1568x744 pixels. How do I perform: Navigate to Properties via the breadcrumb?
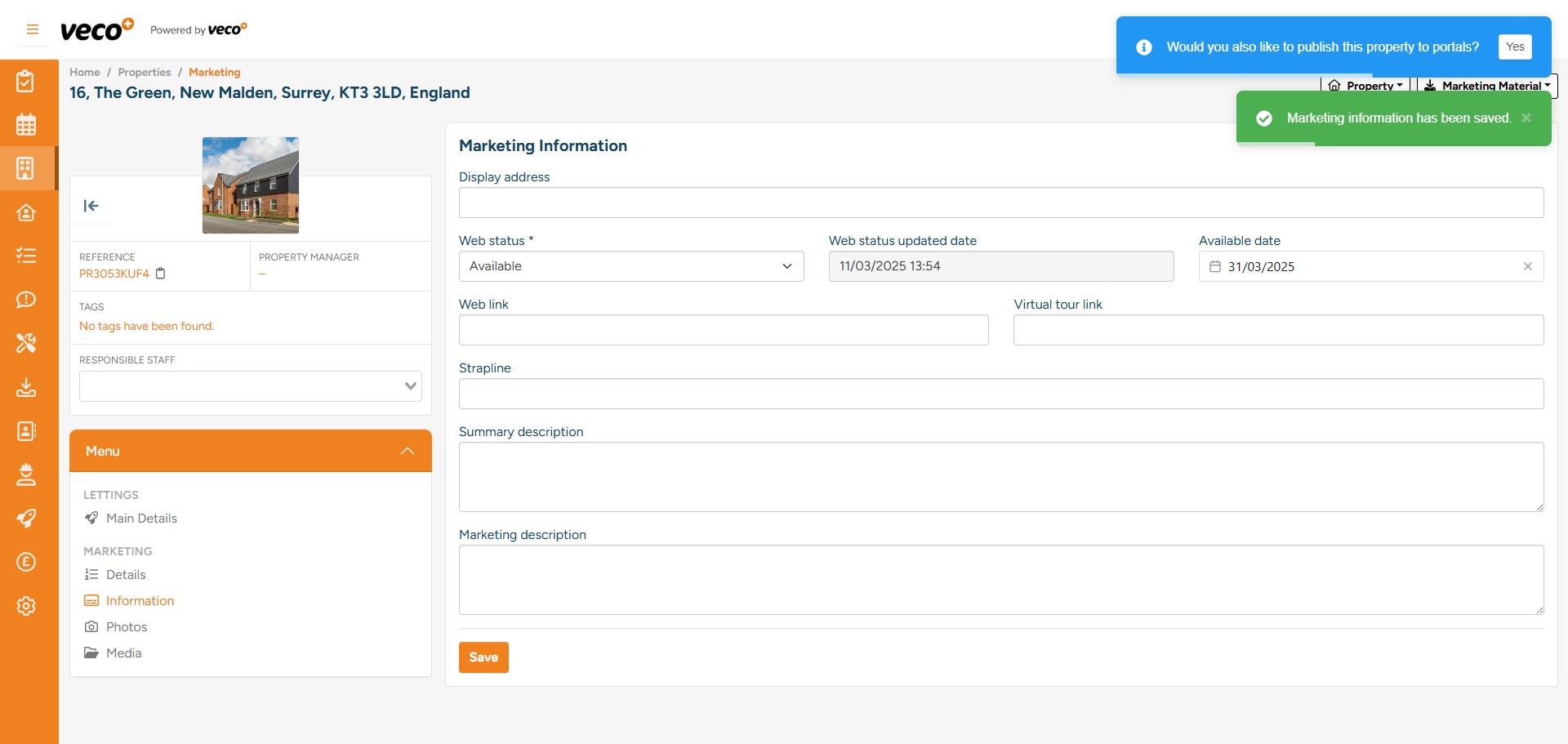(x=144, y=72)
